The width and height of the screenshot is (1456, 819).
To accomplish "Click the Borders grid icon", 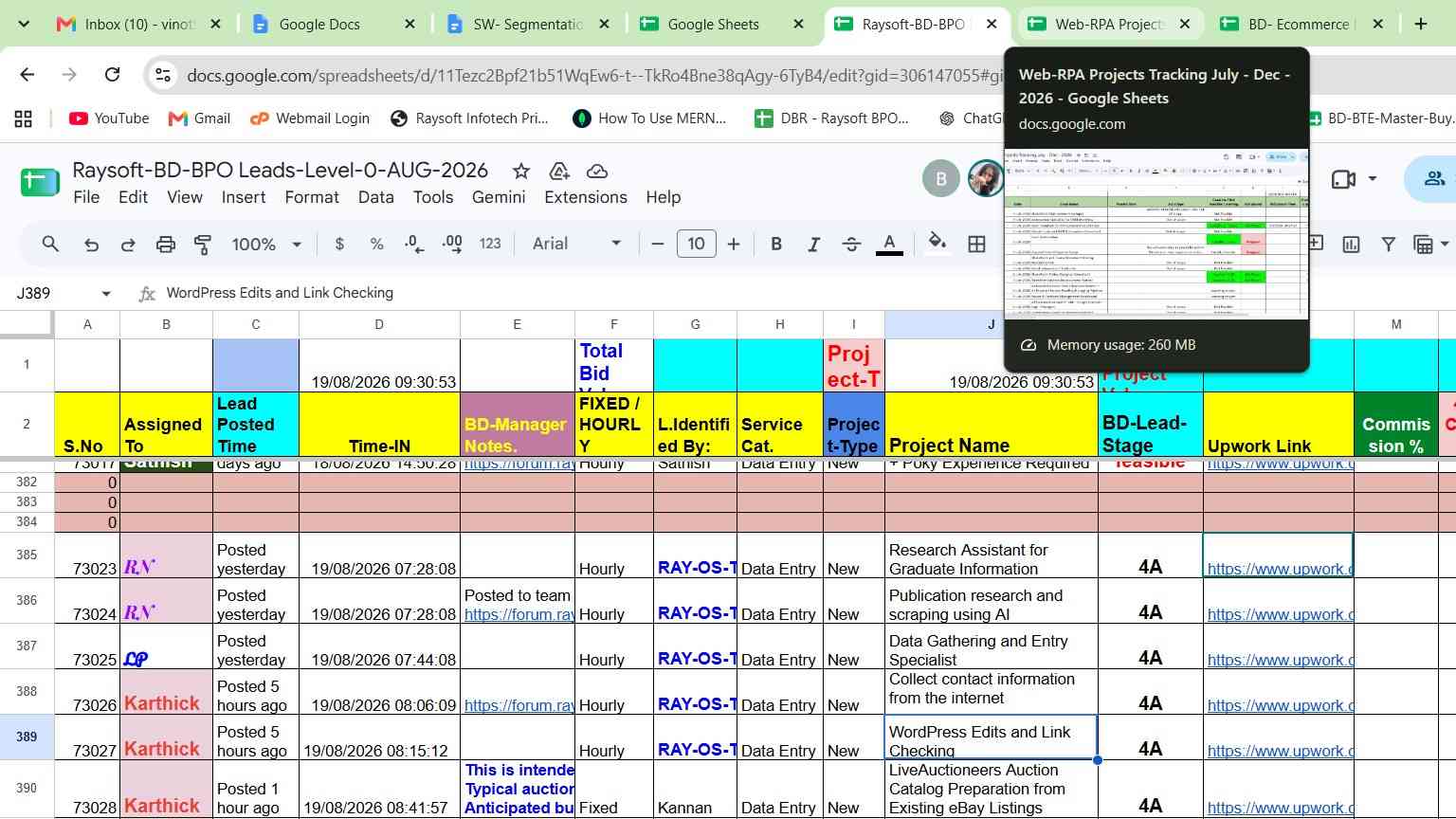I will 976,245.
